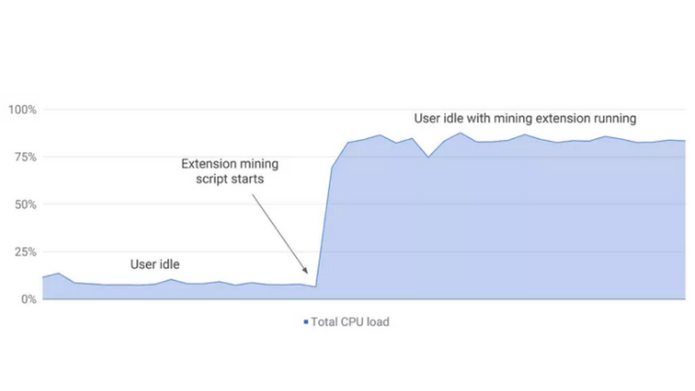Click the User idle with mining extension running label
This screenshot has width=695, height=391.
coord(525,118)
